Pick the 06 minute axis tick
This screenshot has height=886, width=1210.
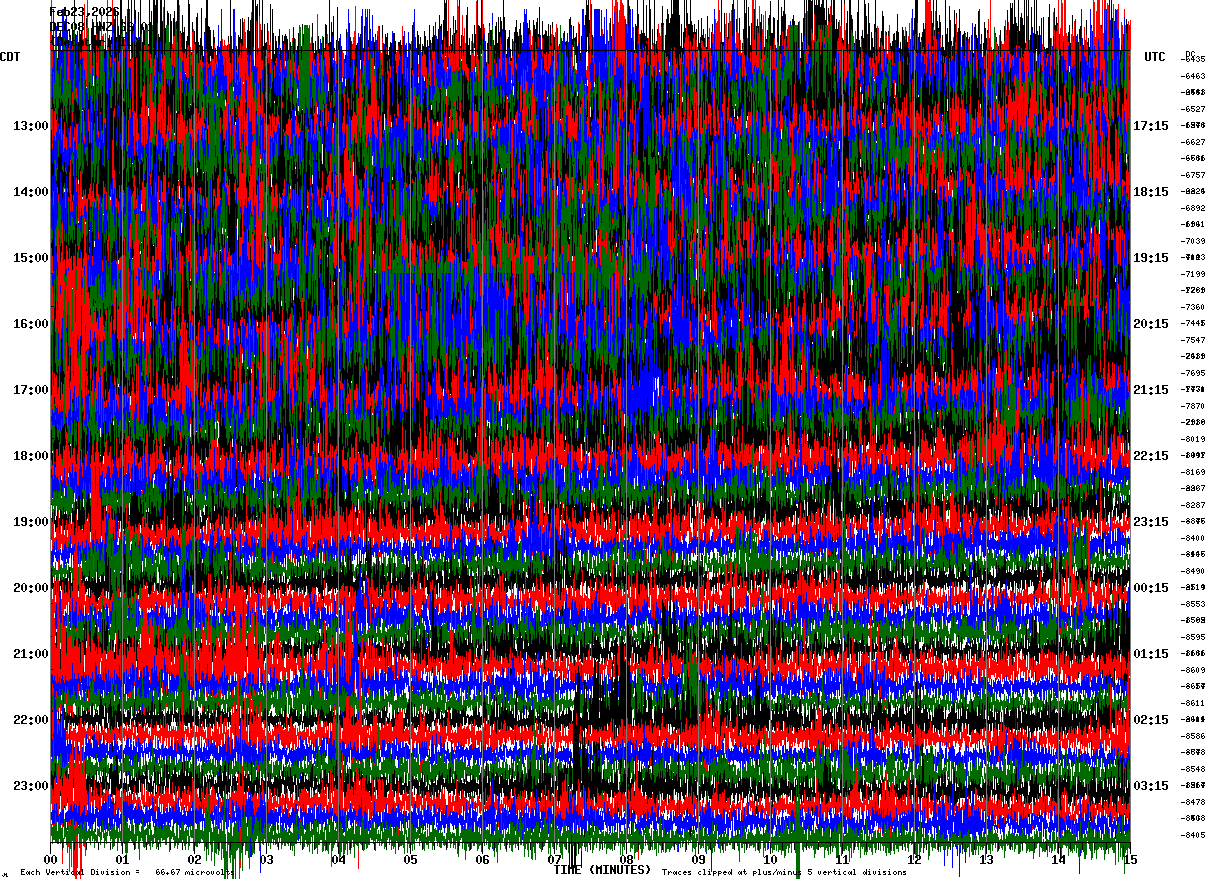coord(483,860)
